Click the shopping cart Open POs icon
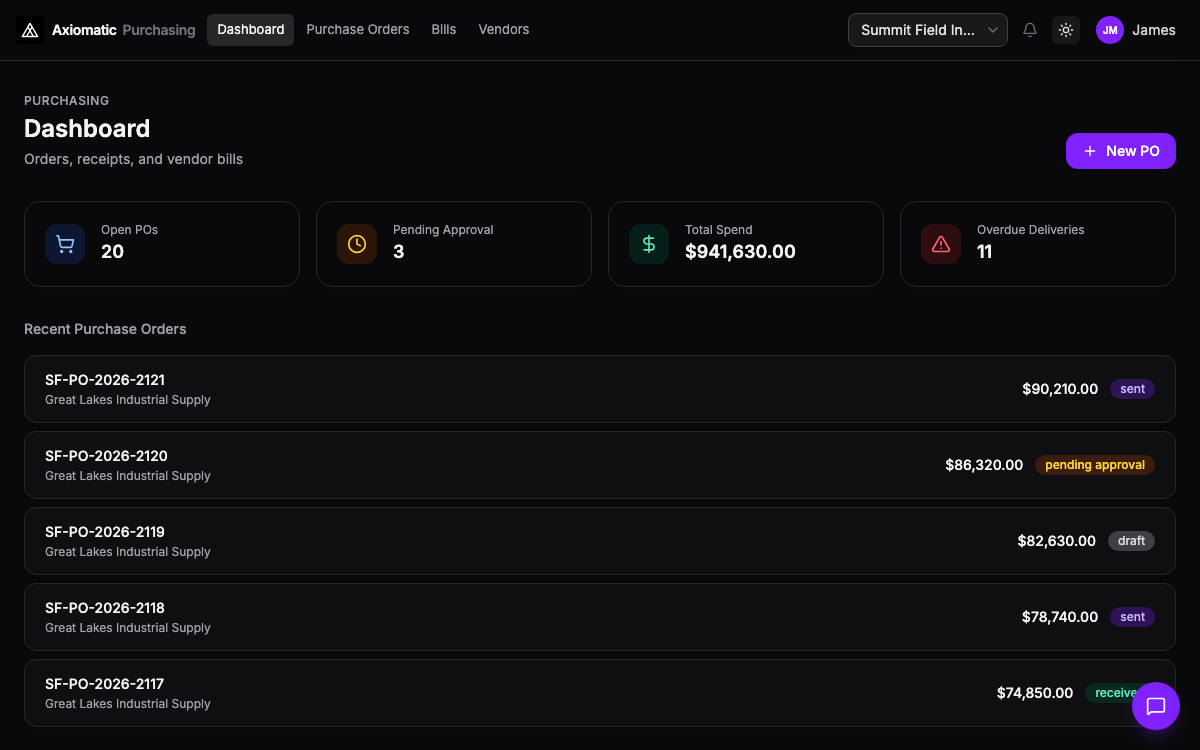The width and height of the screenshot is (1200, 750). point(65,243)
